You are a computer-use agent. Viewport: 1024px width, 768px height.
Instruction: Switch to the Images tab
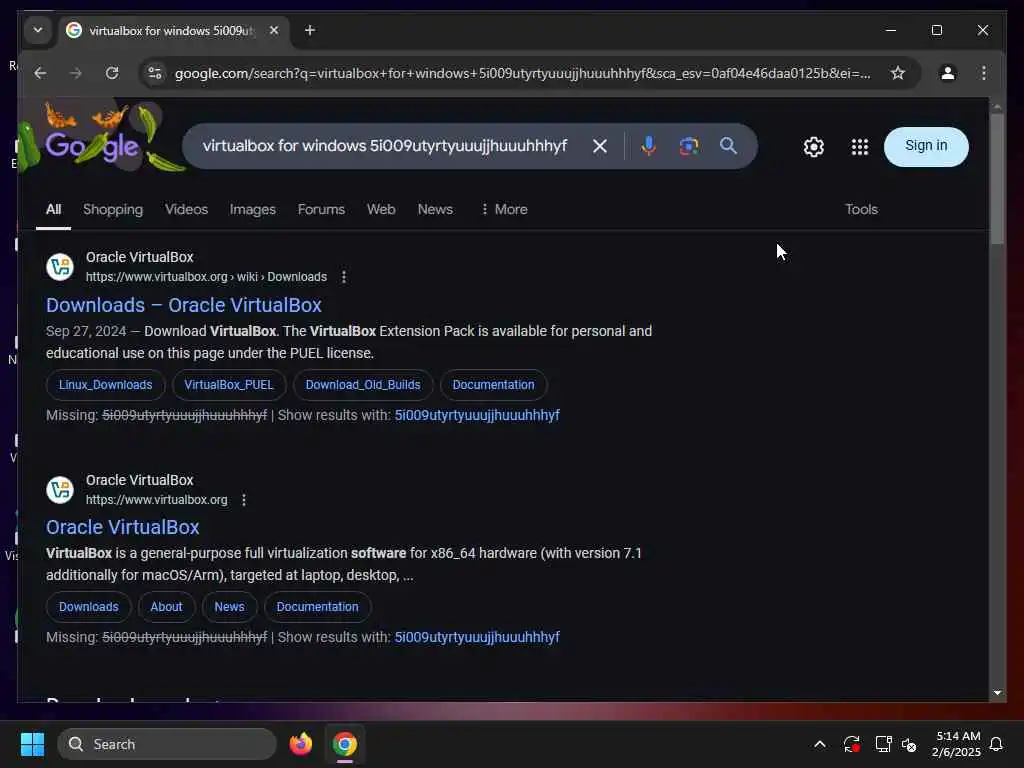[253, 210]
